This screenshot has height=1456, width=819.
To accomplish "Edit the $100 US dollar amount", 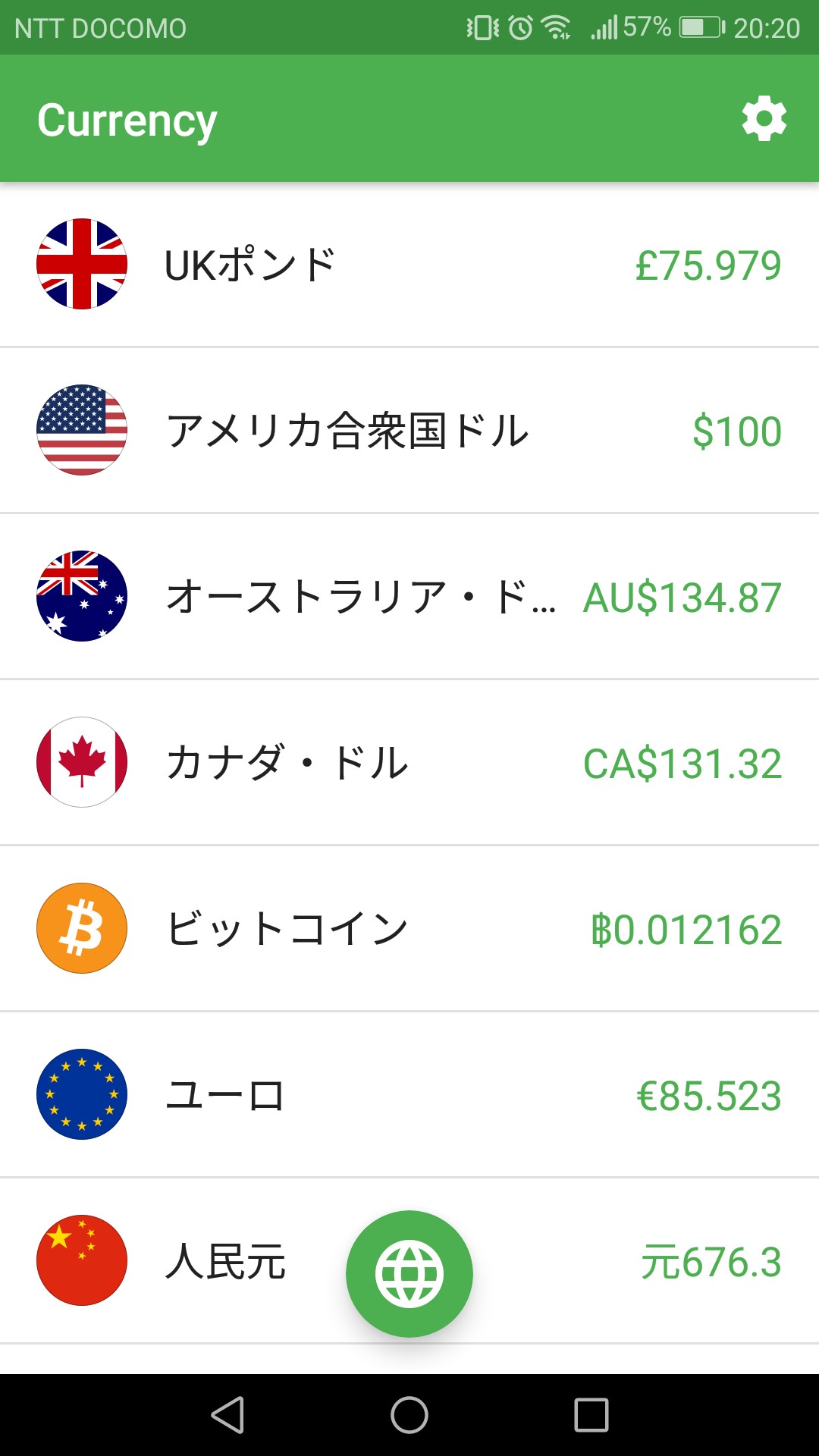I will pyautogui.click(x=736, y=431).
